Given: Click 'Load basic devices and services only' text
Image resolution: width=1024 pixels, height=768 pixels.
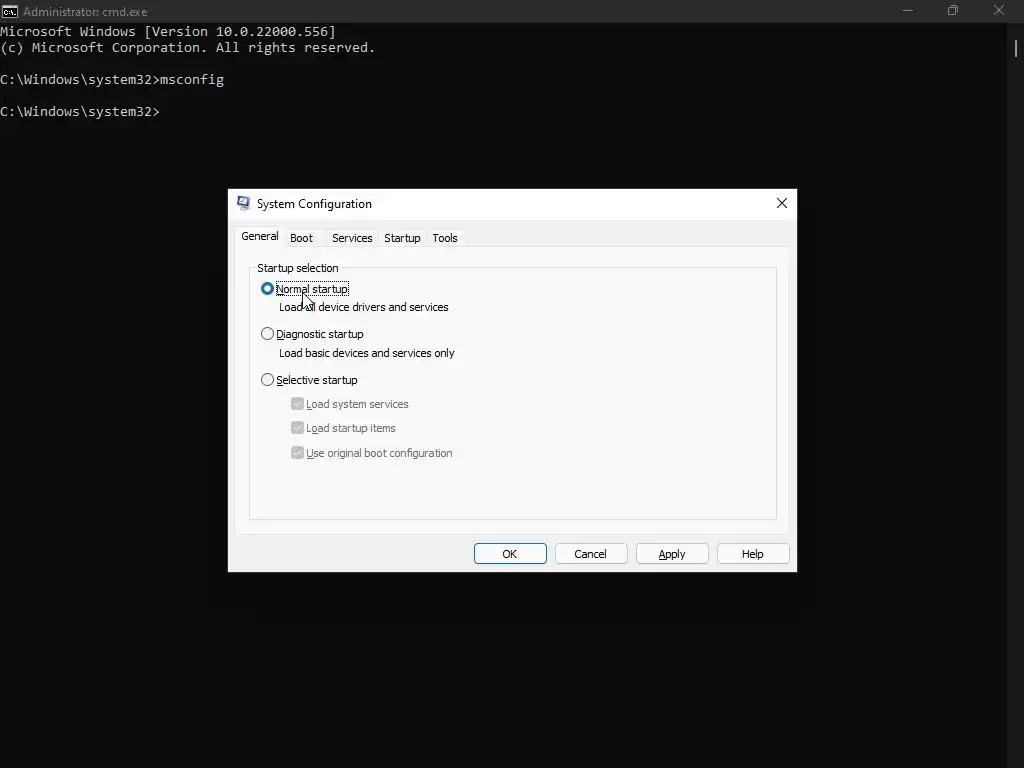Looking at the screenshot, I should click(x=366, y=353).
